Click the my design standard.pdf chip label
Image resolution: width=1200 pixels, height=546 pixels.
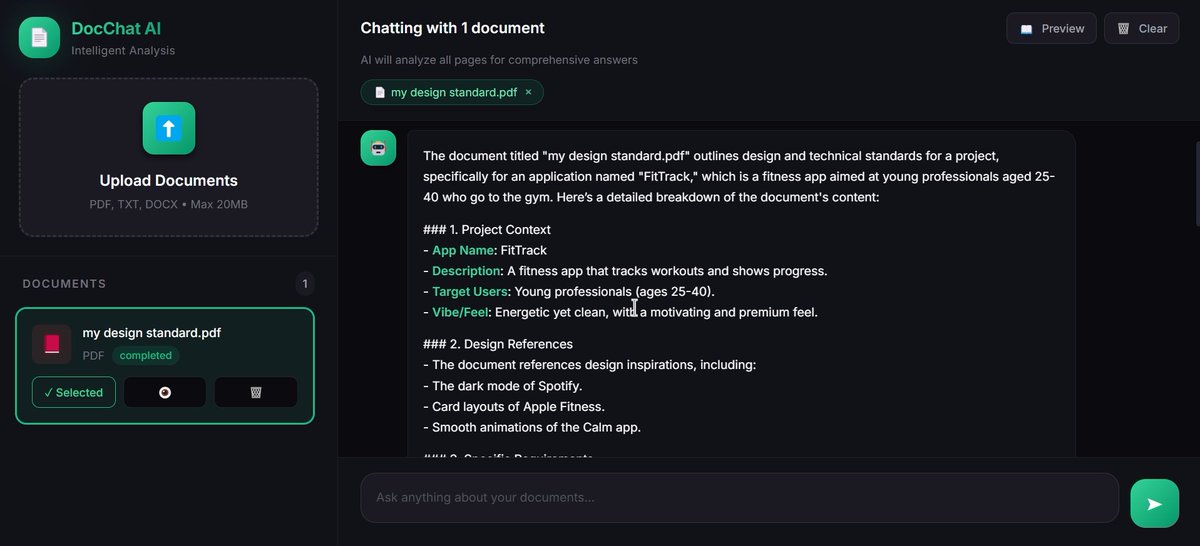pos(454,92)
